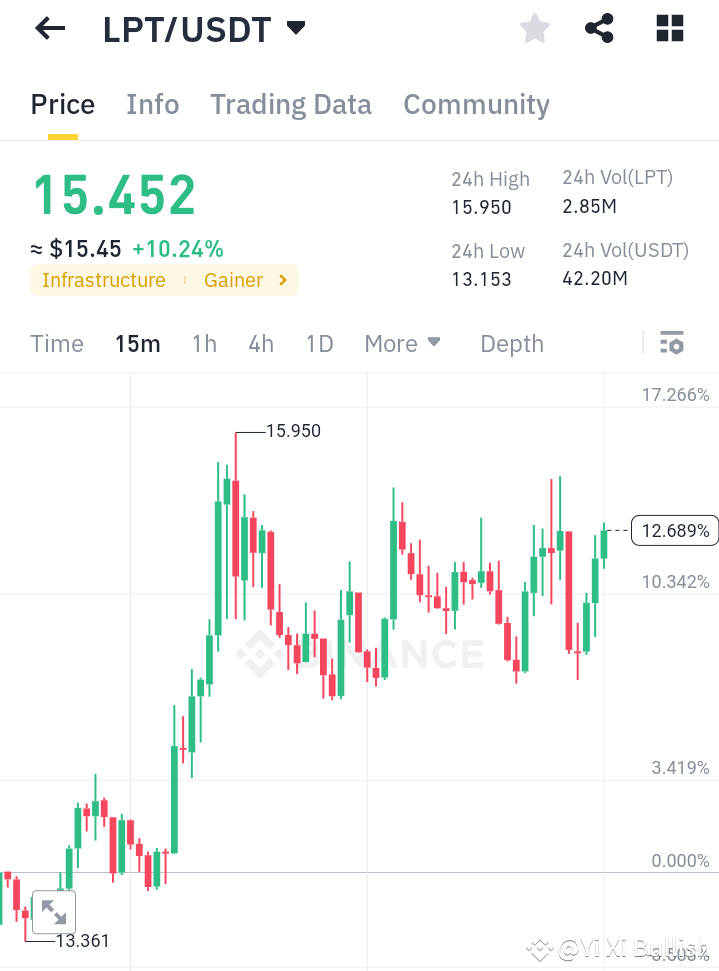Viewport: 719px width, 971px height.
Task: Open the Depth view
Action: [x=511, y=343]
